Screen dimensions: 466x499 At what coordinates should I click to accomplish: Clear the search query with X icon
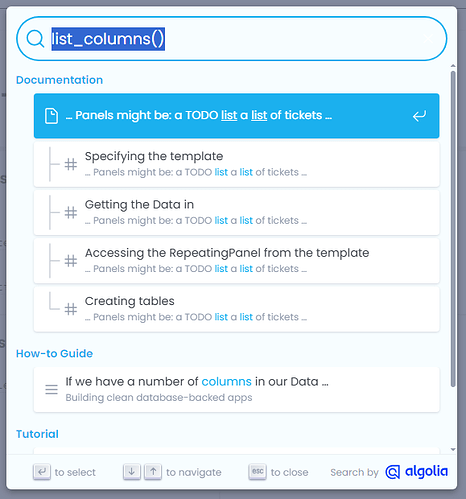(428, 39)
